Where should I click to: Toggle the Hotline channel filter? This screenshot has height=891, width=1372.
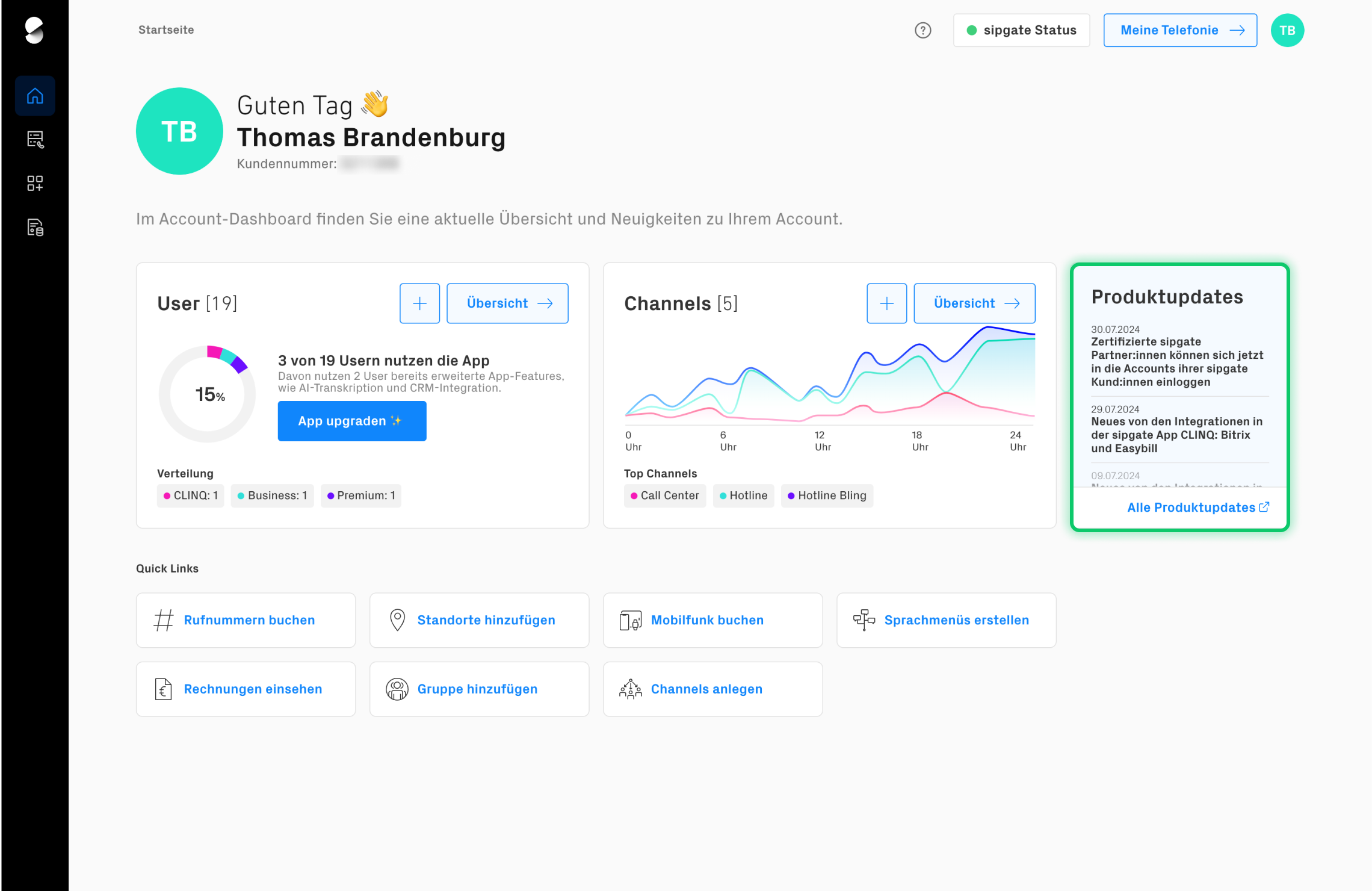(x=743, y=495)
